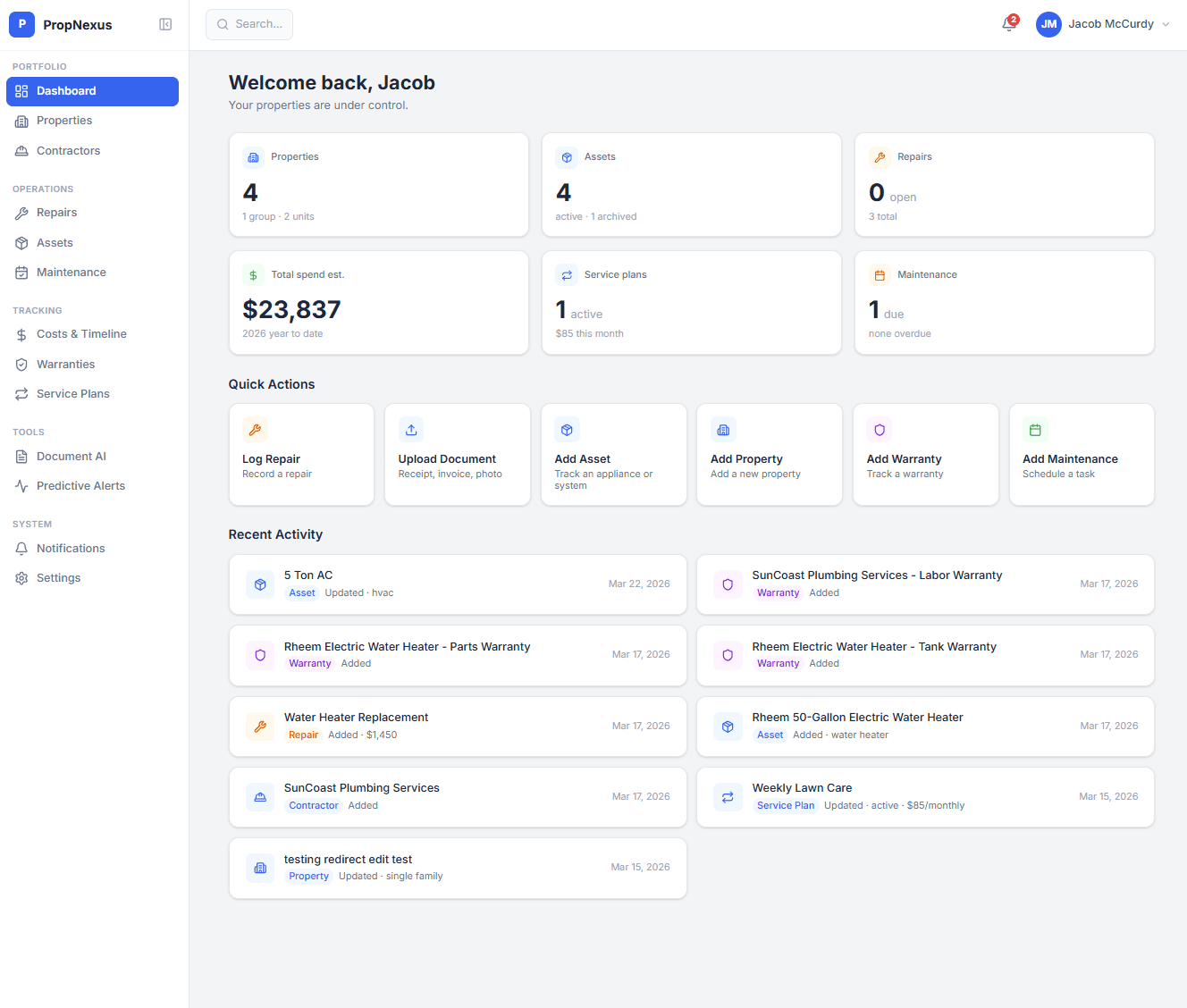Viewport: 1187px width, 1008px height.
Task: Select the Repairs wrench icon
Action: click(x=21, y=213)
